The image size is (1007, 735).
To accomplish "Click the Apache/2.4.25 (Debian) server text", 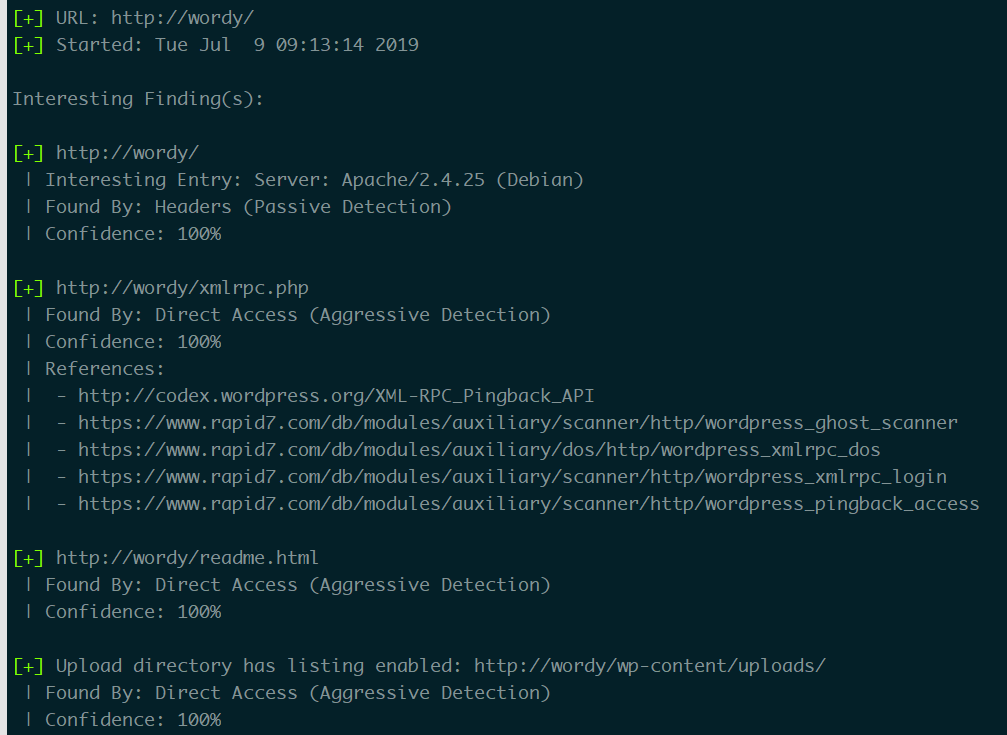I will pyautogui.click(x=462, y=180).
